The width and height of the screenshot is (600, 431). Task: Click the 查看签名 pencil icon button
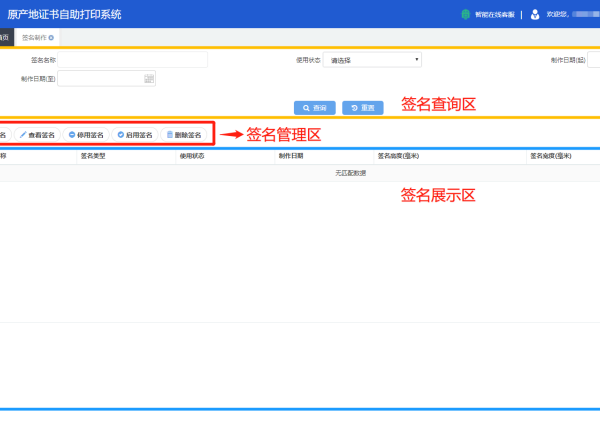coord(37,135)
